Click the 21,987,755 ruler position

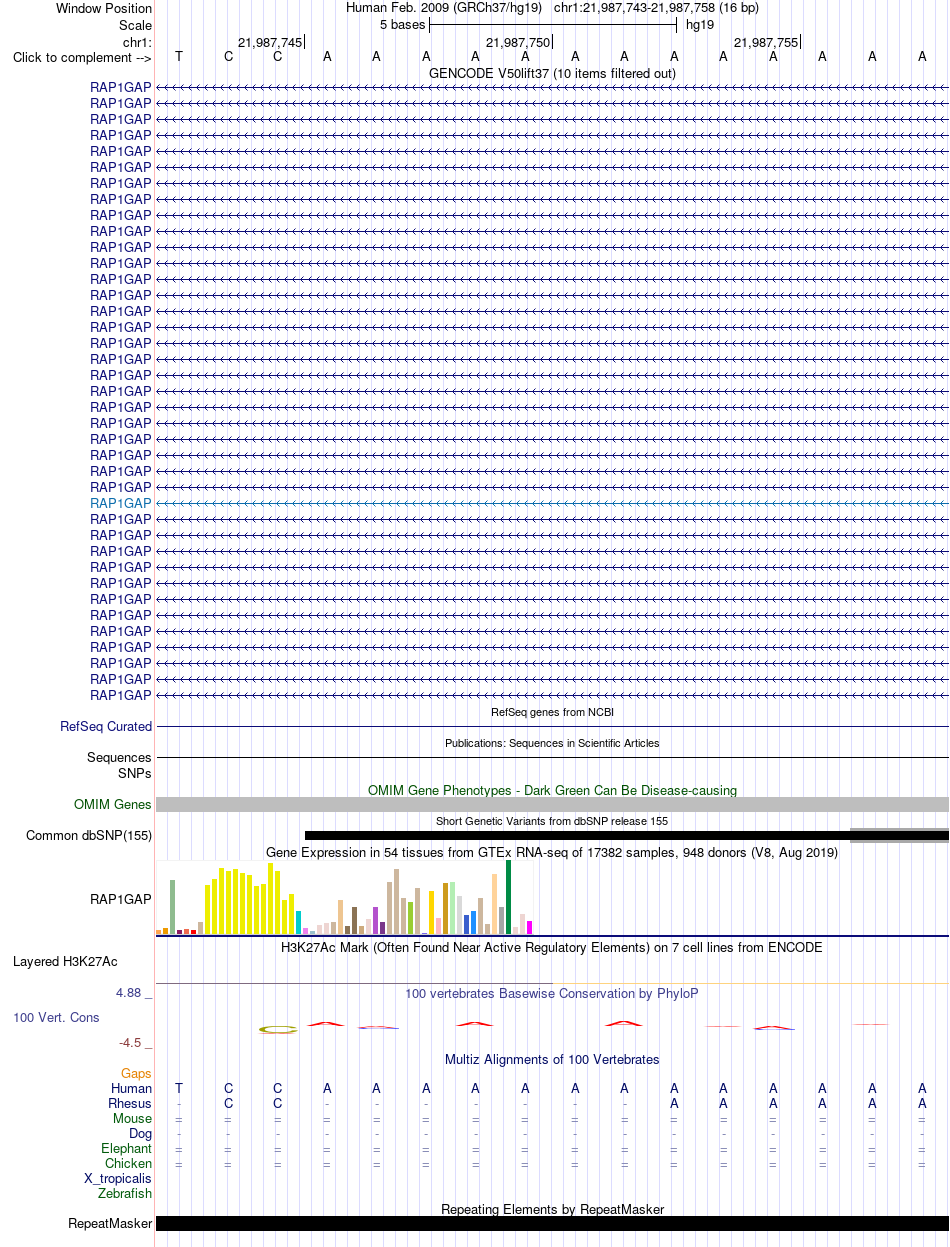coord(766,42)
